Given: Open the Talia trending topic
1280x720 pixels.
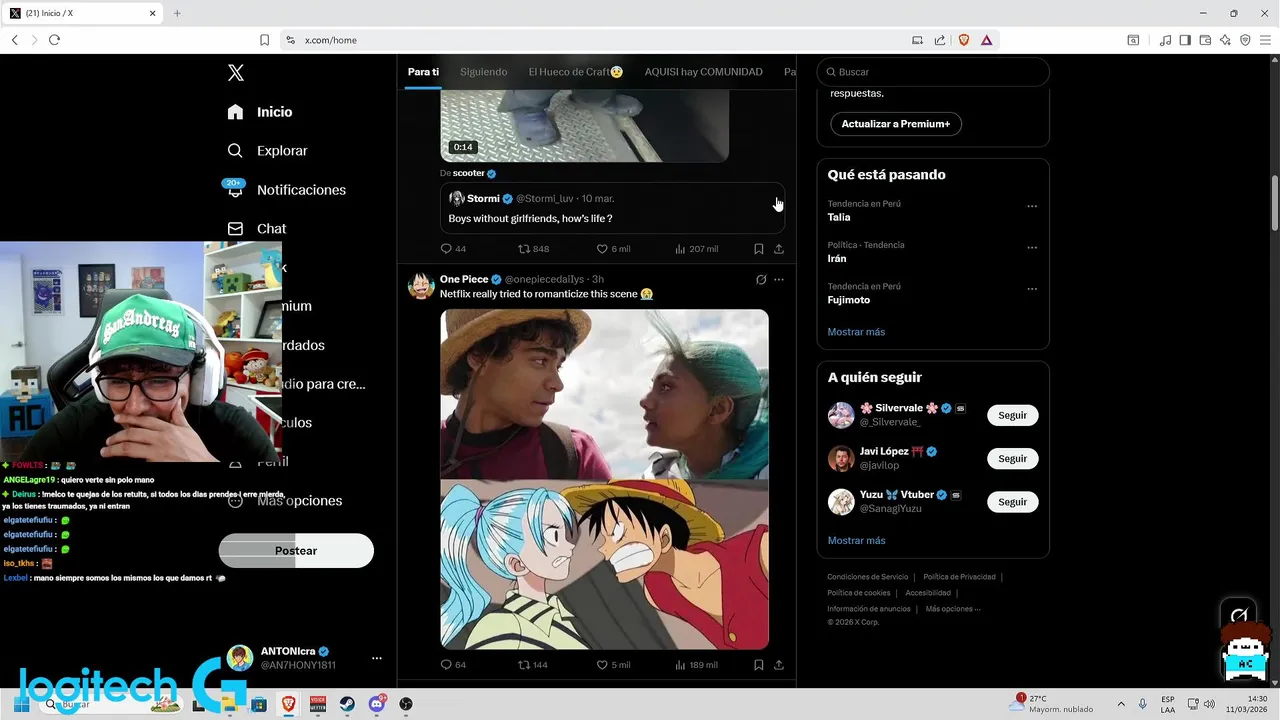Looking at the screenshot, I should 839,217.
